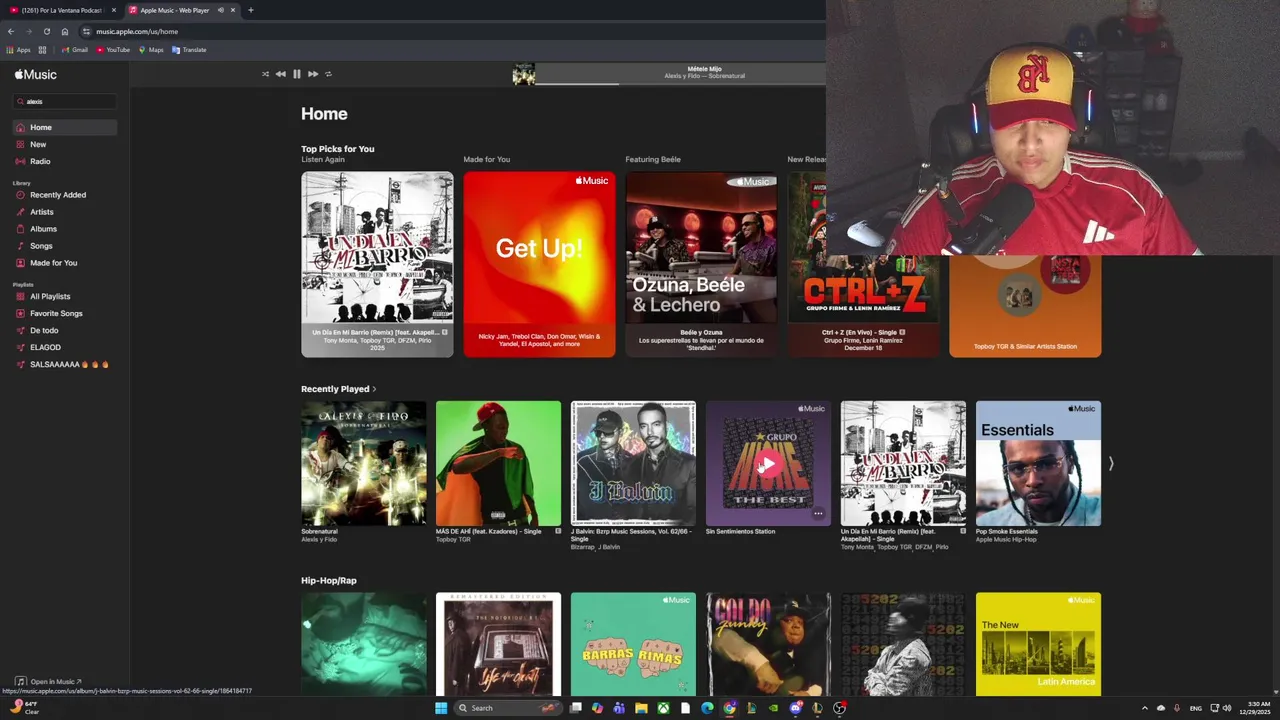Open All Playlists
This screenshot has width=1280, height=720.
click(x=65, y=296)
